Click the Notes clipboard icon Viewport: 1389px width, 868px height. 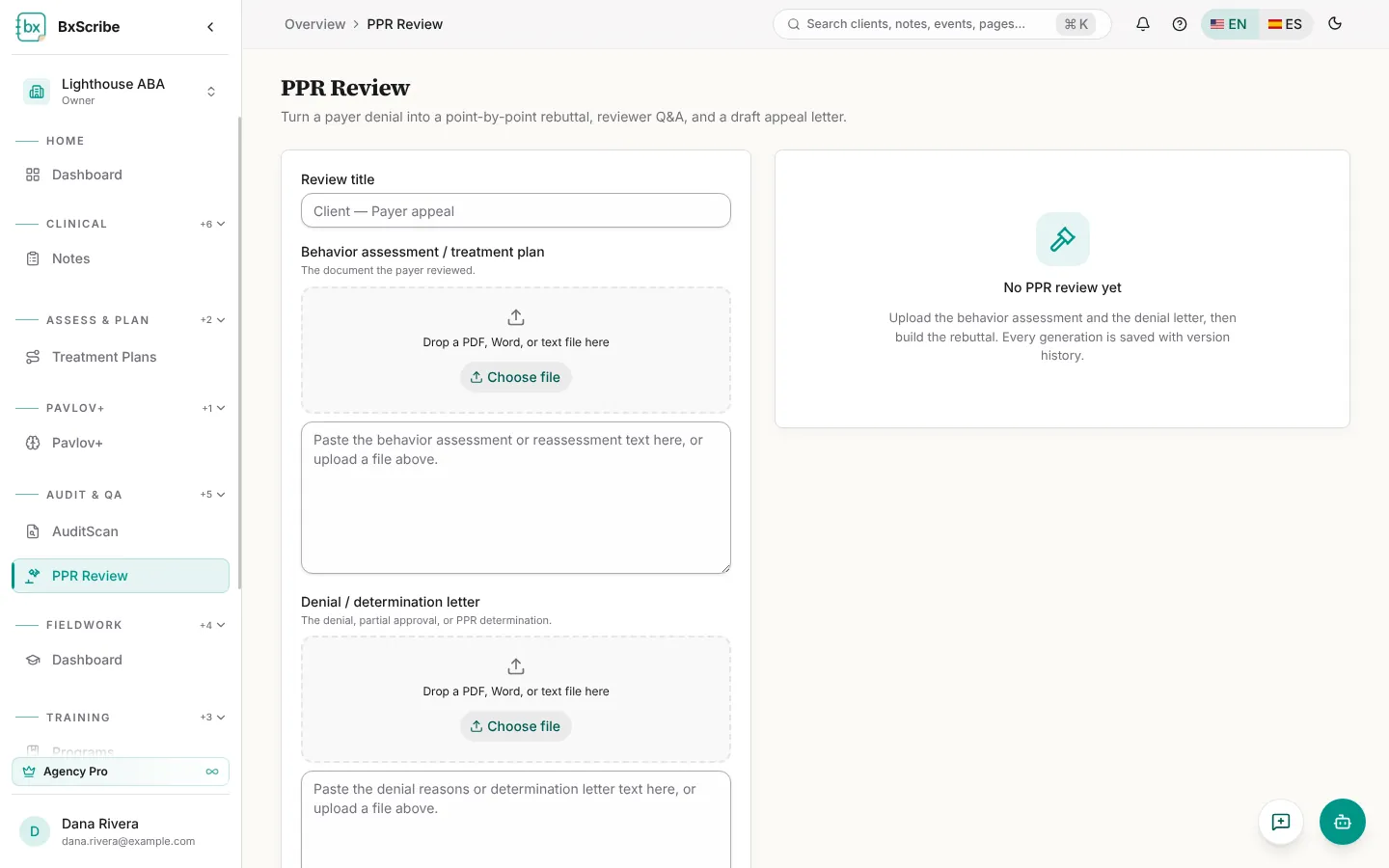[x=33, y=258]
